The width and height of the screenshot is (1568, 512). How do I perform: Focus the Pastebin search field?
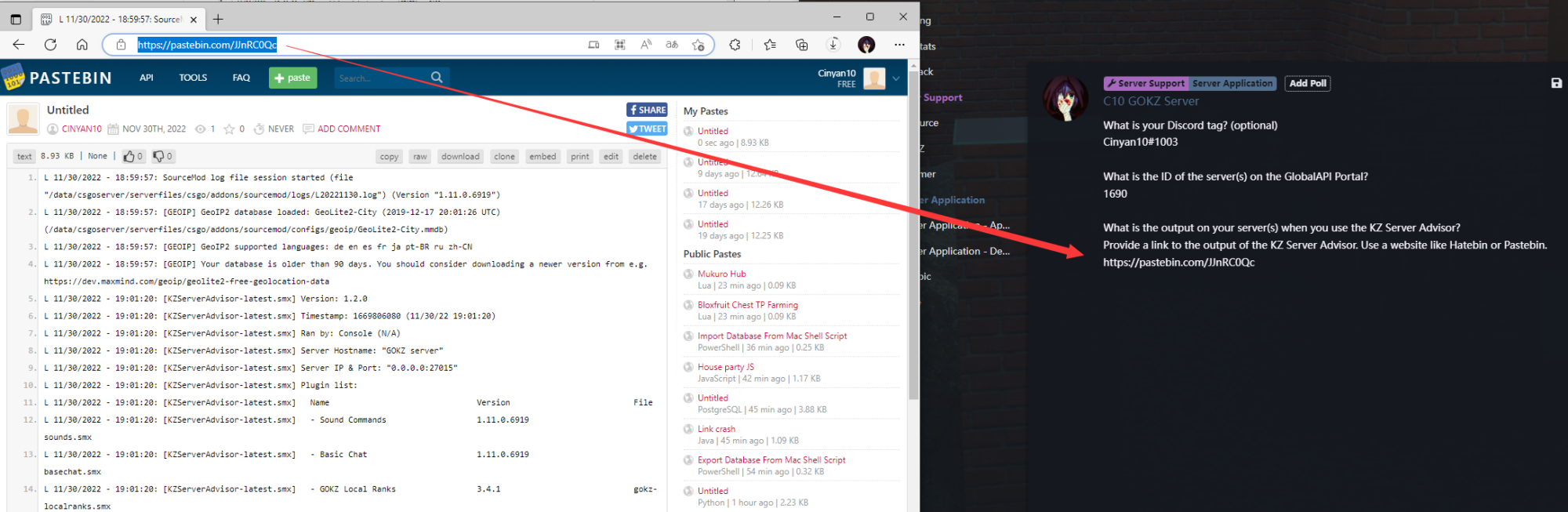380,78
